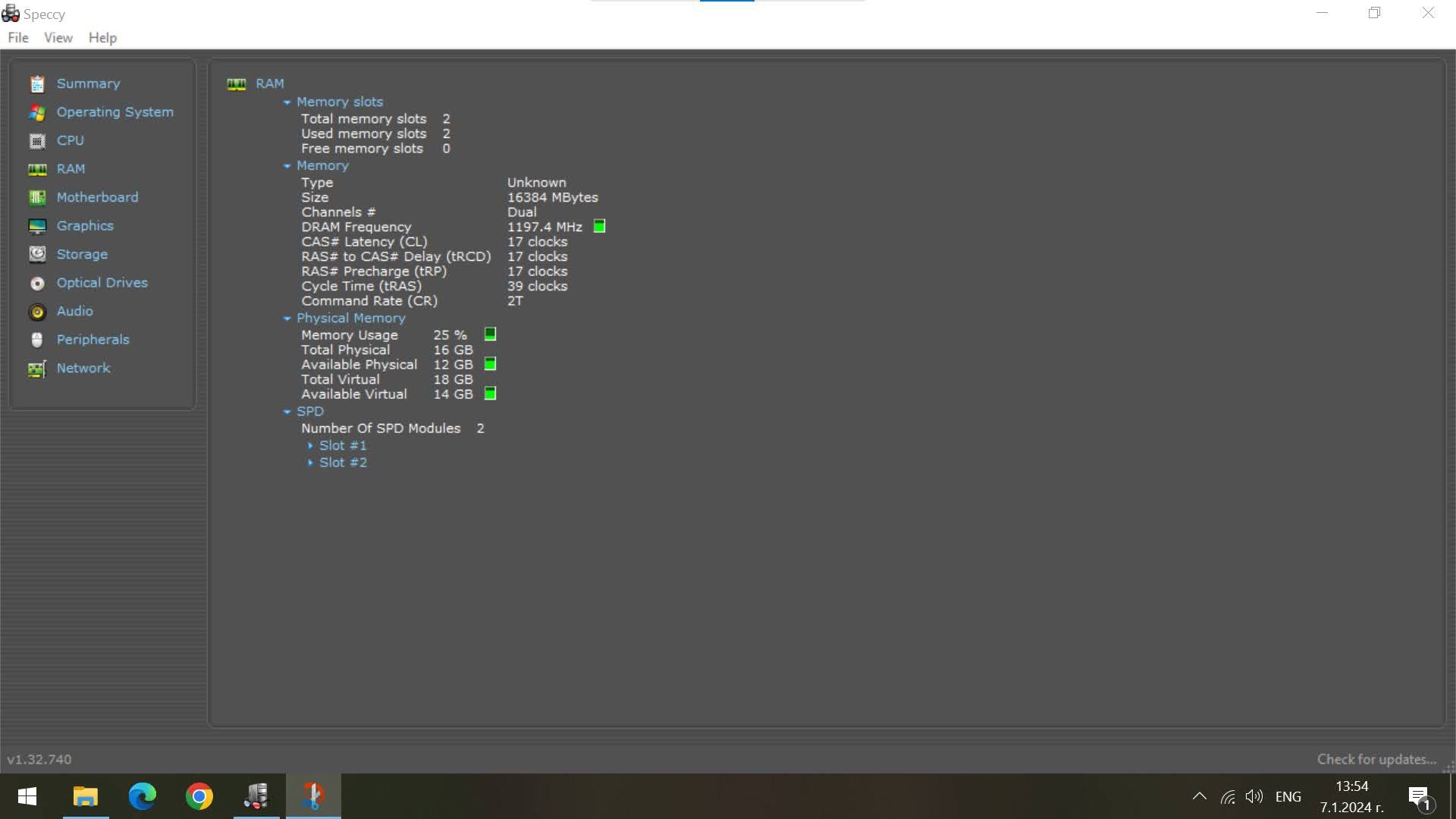This screenshot has width=1456, height=819.
Task: Select Summary in the sidebar
Action: click(x=88, y=83)
